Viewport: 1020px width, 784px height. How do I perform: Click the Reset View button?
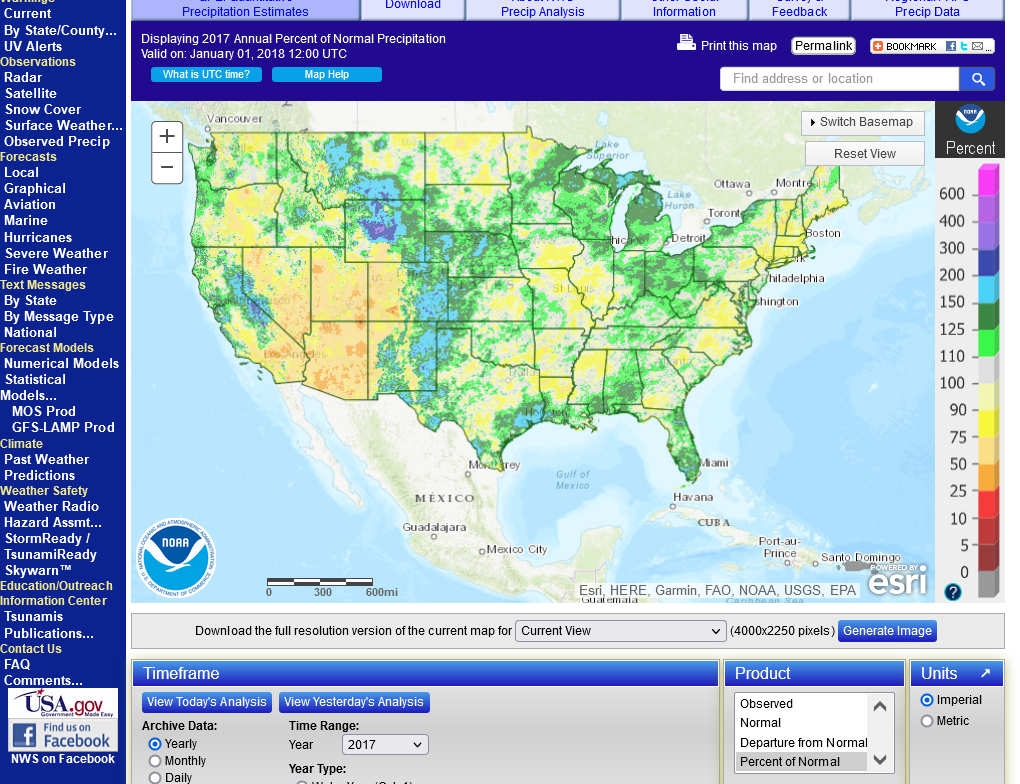[865, 154]
